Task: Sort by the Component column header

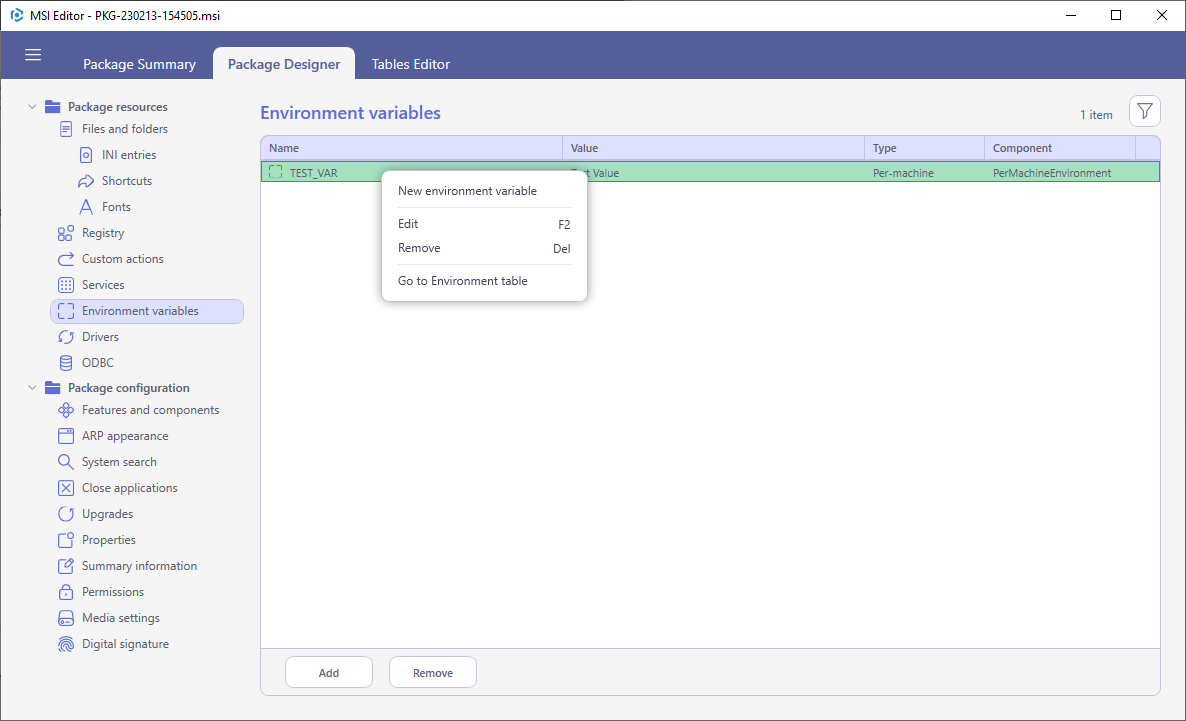Action: click(x=1060, y=148)
